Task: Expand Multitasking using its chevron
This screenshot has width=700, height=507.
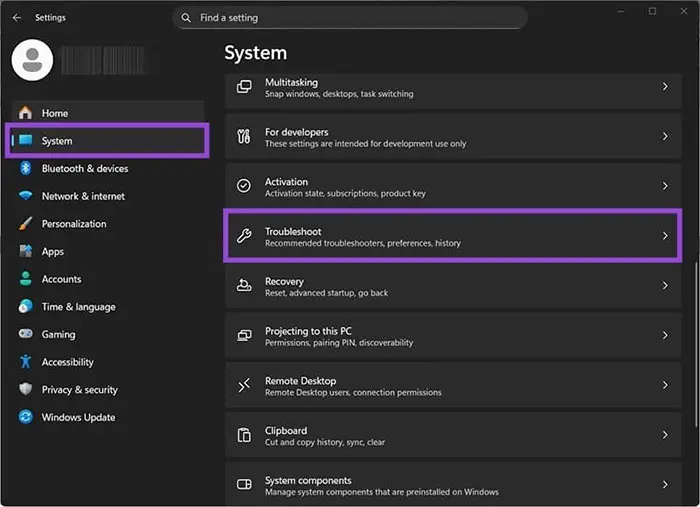Action: [665, 87]
